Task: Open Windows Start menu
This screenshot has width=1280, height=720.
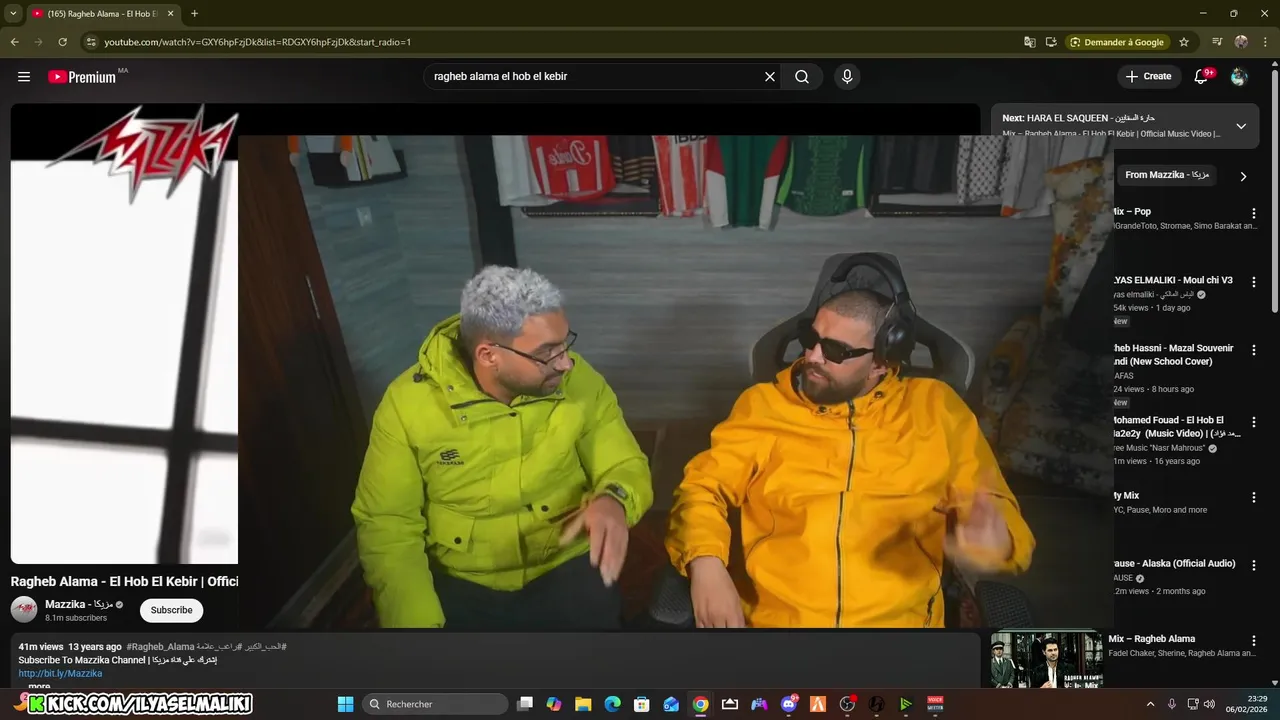Action: [x=345, y=704]
